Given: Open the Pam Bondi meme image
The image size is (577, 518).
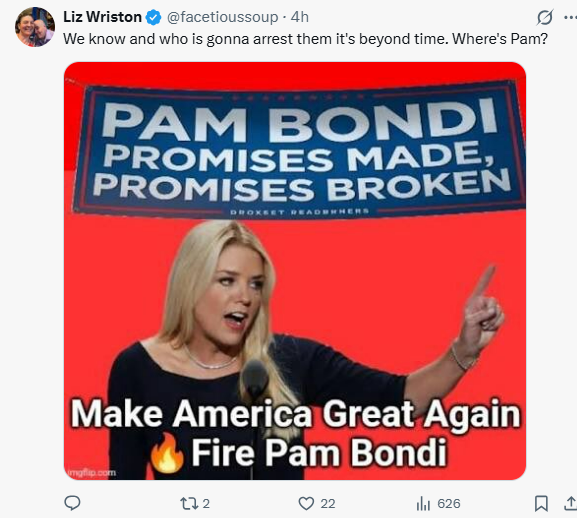Looking at the screenshot, I should coord(295,271).
